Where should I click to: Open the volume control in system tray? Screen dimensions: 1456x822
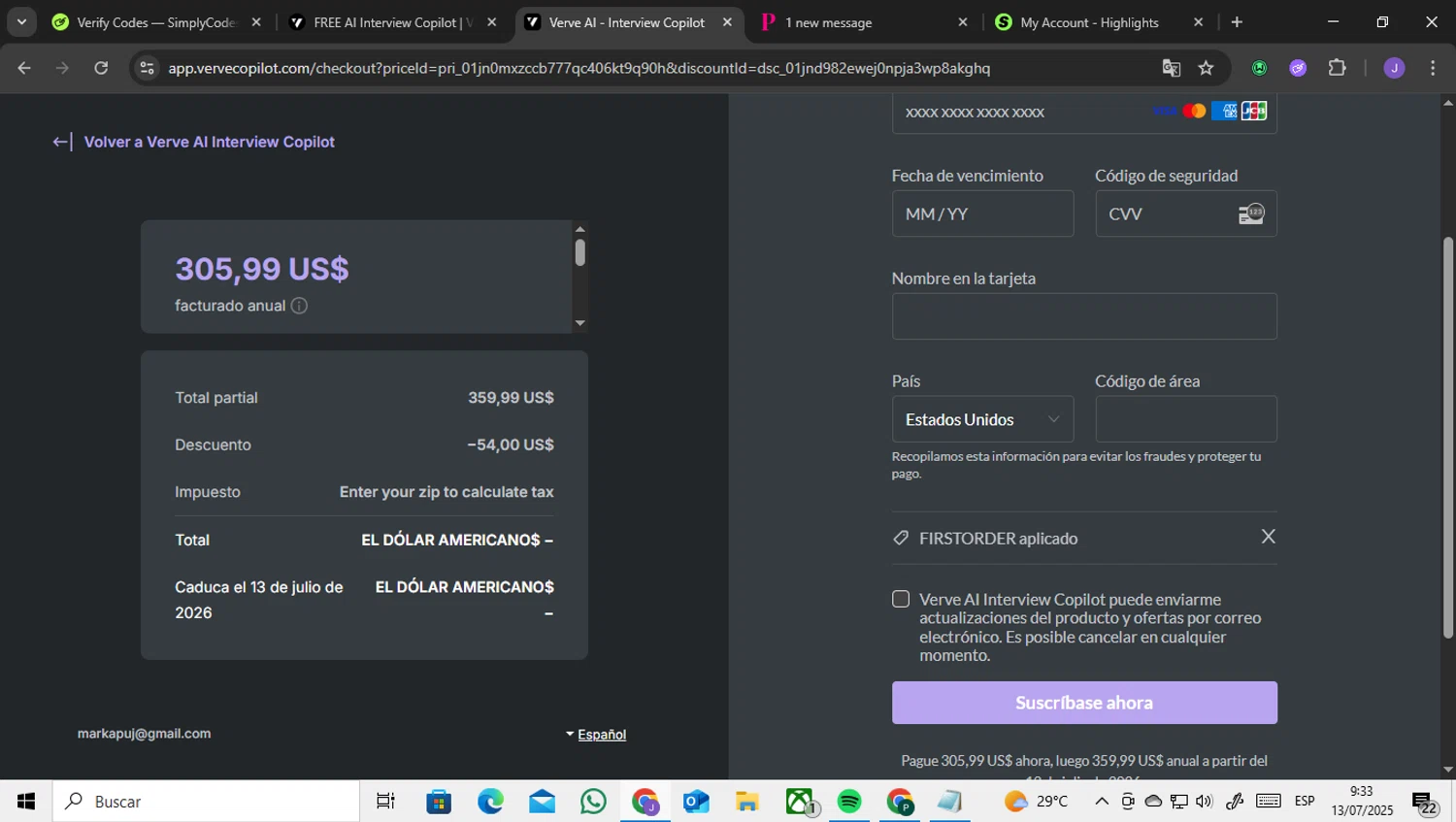click(x=1205, y=802)
